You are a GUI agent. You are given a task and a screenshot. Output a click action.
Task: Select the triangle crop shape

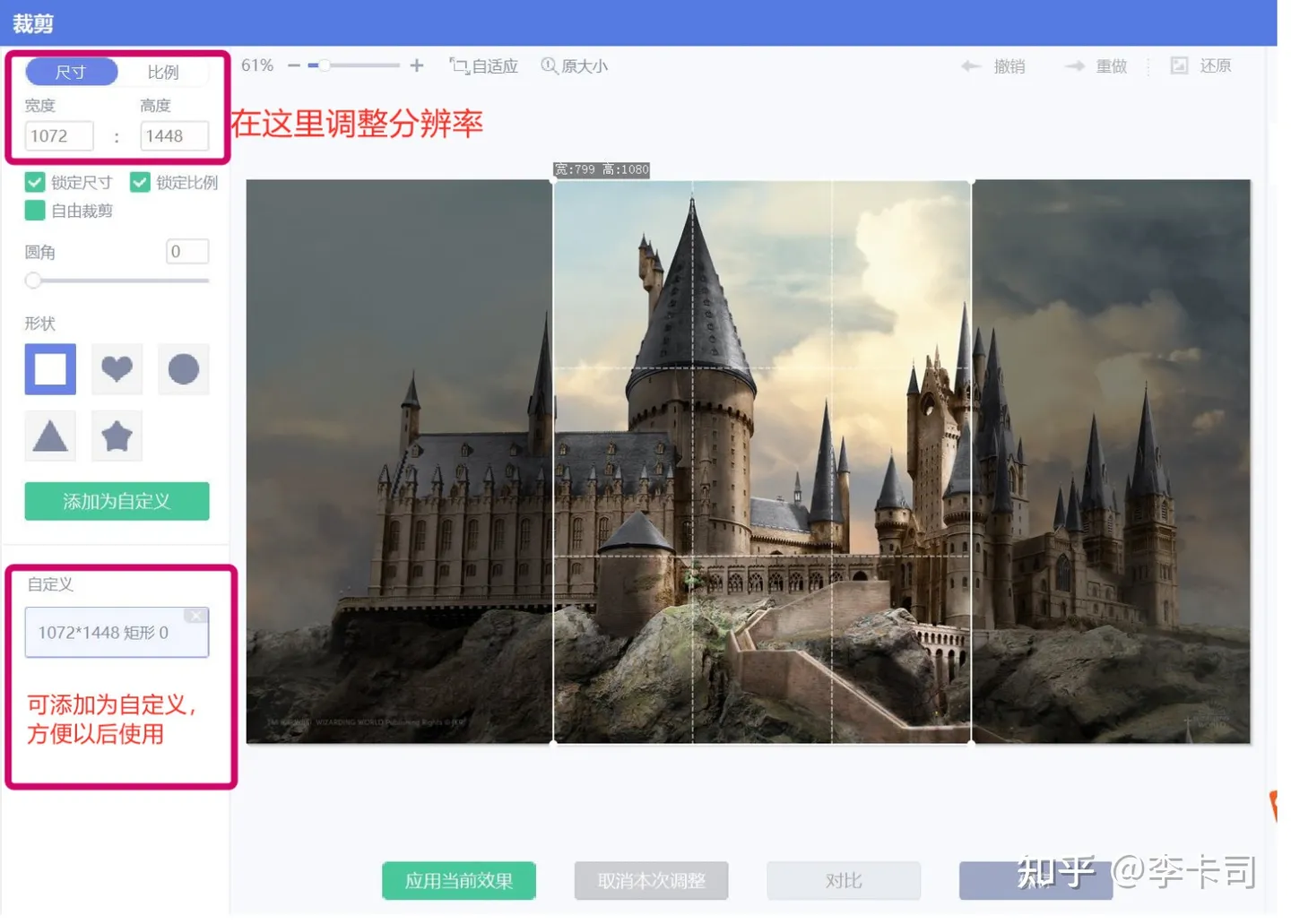point(50,436)
